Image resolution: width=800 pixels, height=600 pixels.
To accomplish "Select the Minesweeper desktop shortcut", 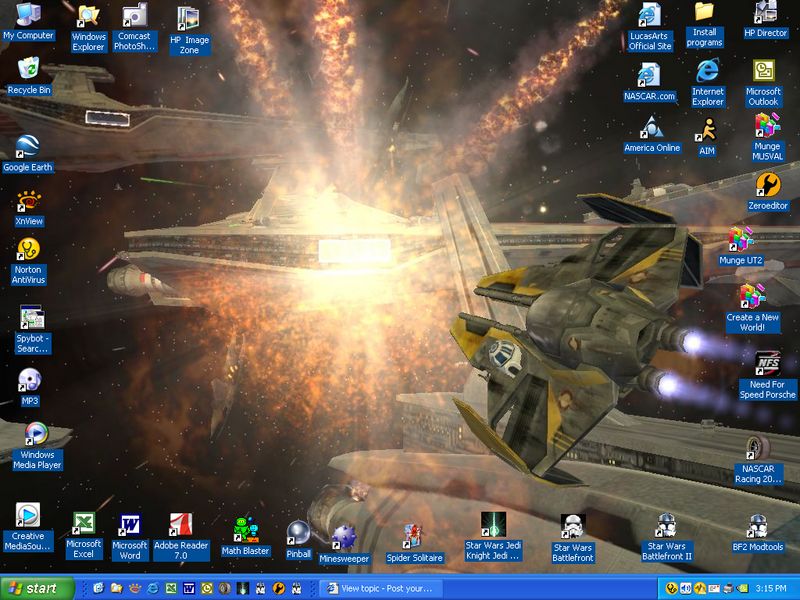I will coord(344,544).
